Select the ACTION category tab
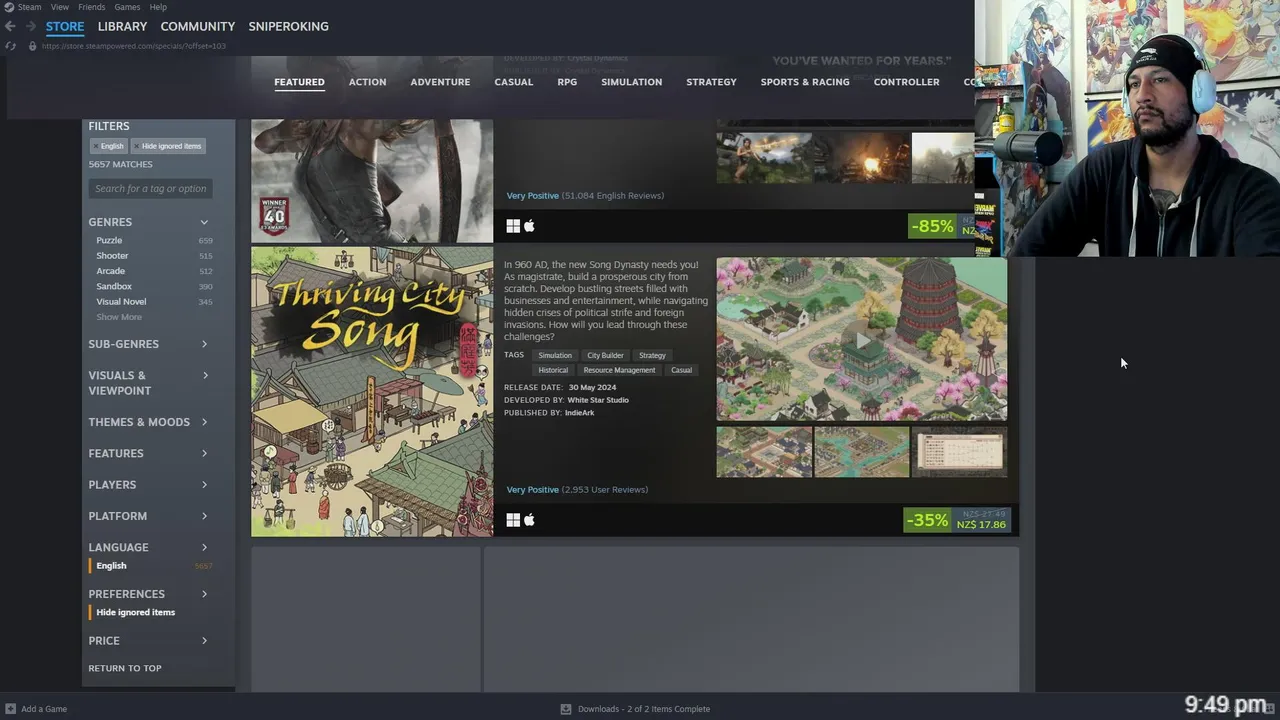1280x720 pixels. (x=367, y=82)
